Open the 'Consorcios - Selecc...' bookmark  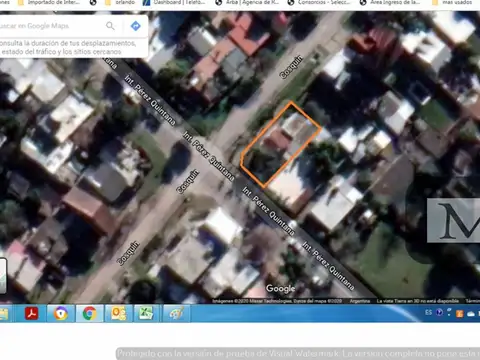point(320,3)
